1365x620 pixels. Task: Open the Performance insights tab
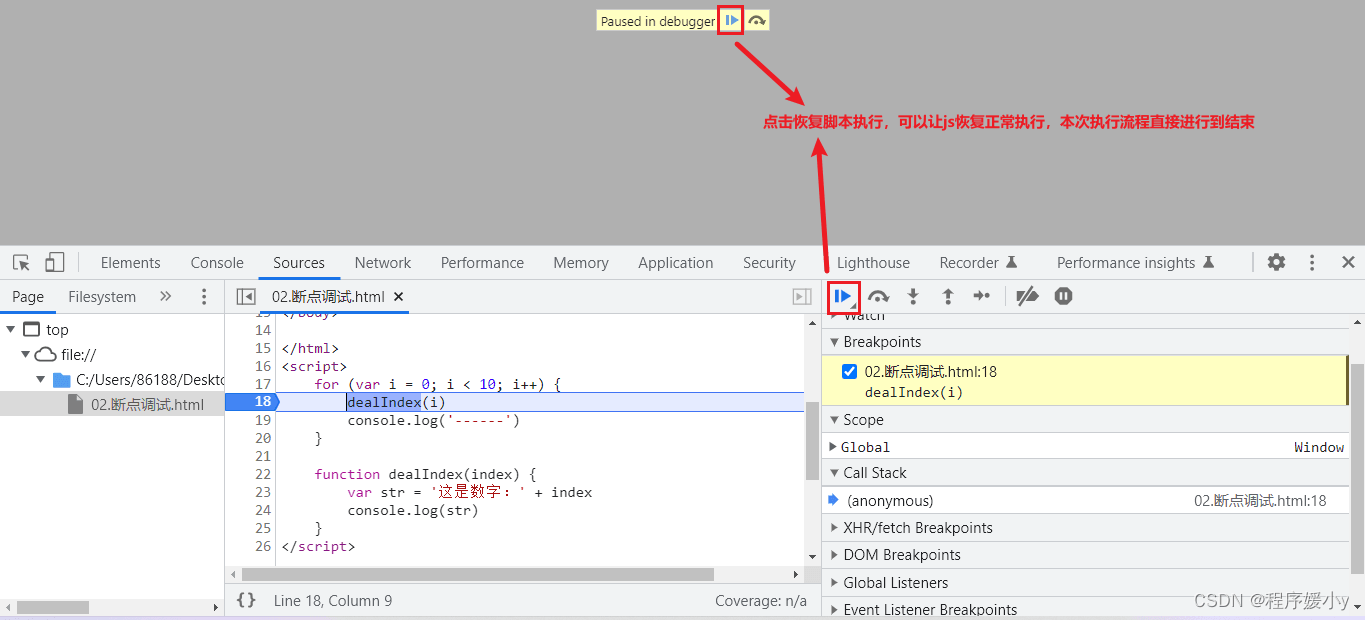pos(1135,263)
